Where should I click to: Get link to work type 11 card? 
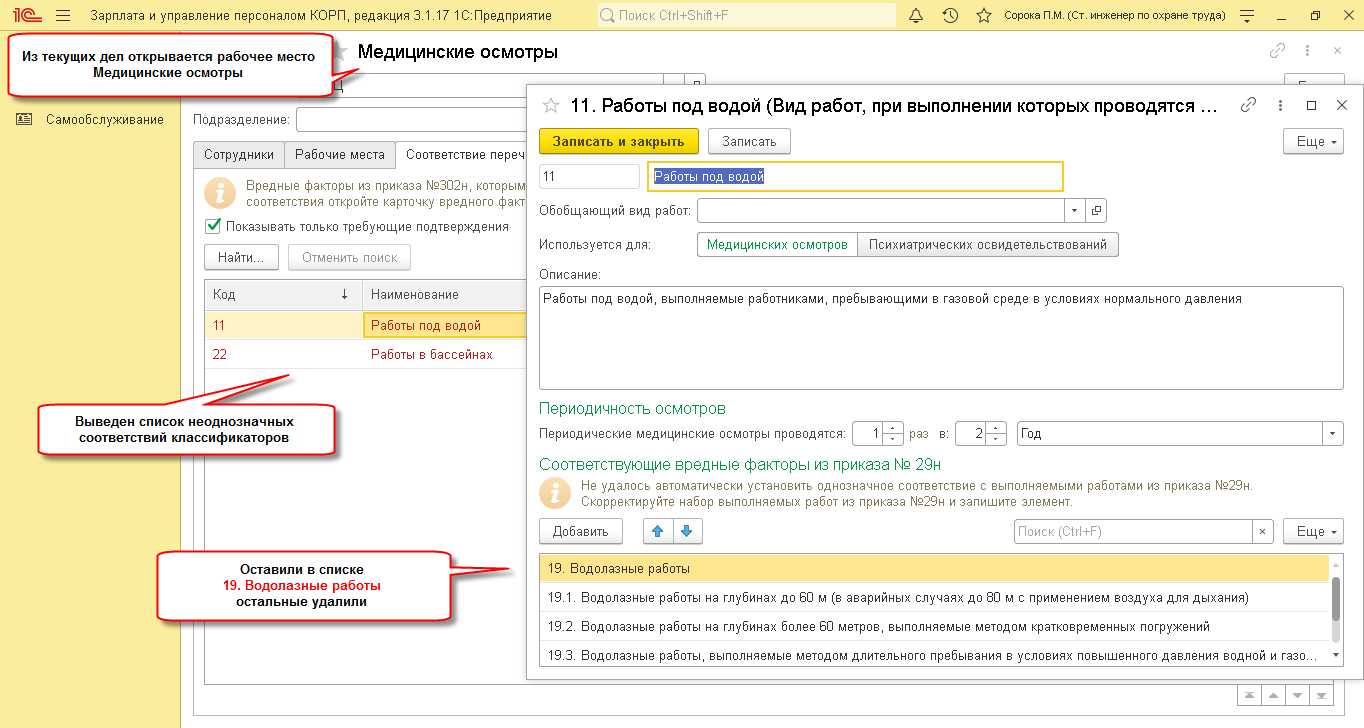tap(1248, 105)
